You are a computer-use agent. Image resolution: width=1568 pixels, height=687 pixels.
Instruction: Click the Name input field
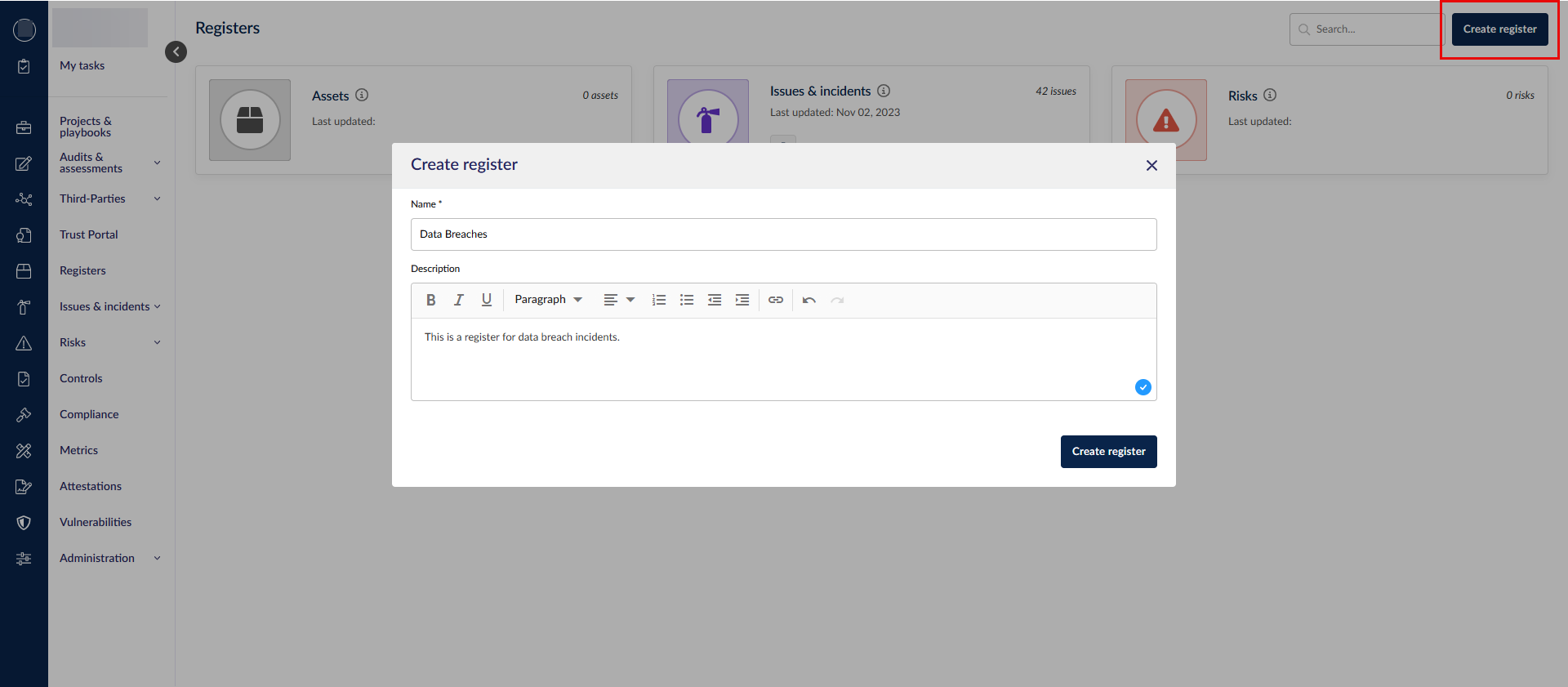click(x=784, y=234)
